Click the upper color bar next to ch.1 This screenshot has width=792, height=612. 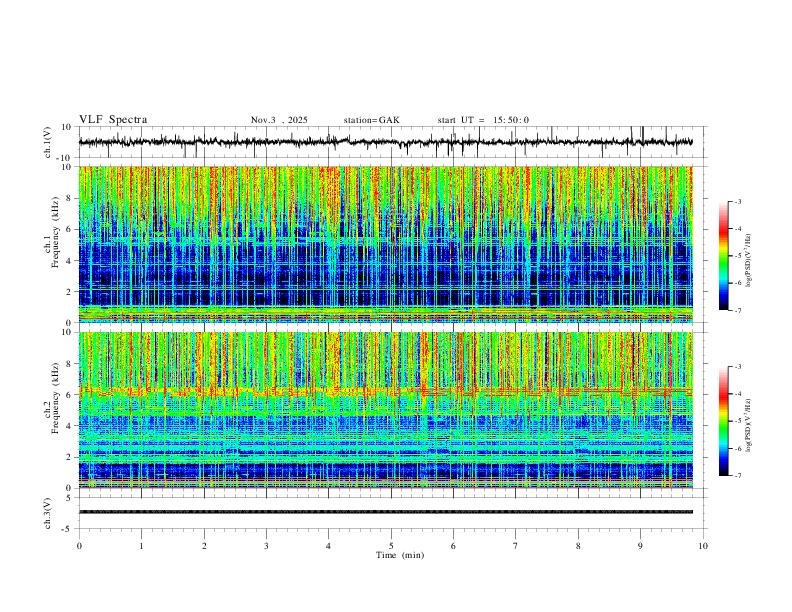click(x=723, y=256)
